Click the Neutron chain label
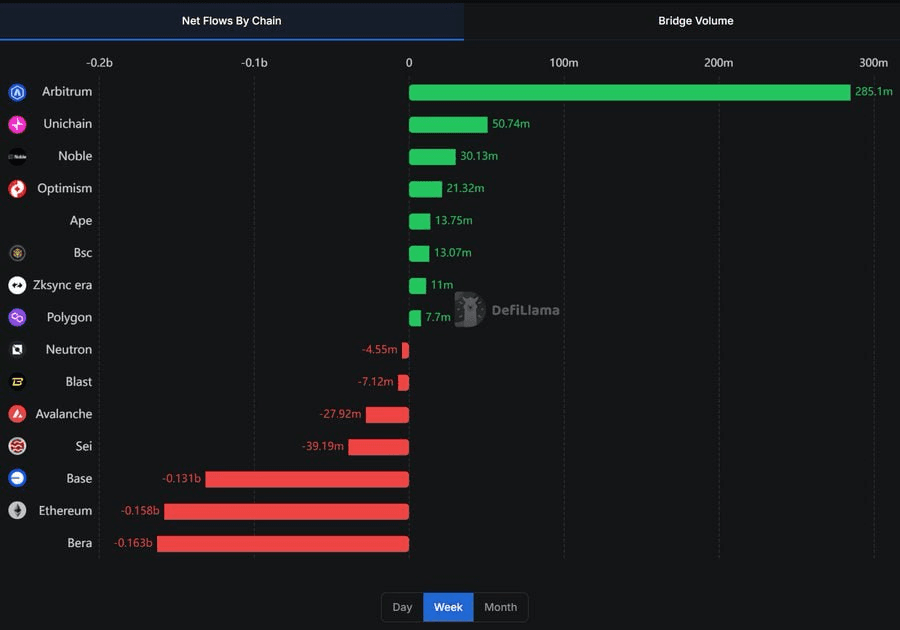Image resolution: width=900 pixels, height=630 pixels. [x=68, y=350]
